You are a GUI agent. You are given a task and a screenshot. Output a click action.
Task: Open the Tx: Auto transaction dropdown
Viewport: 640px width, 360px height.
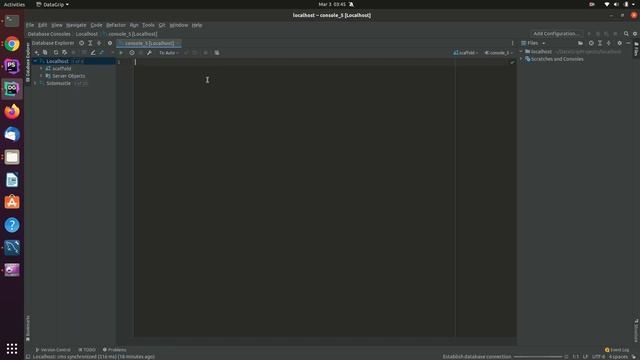169,53
